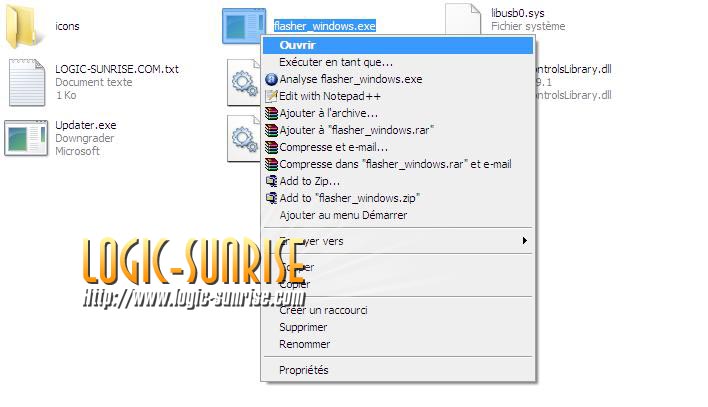Choose Add to Zip...
Image resolution: width=708 pixels, height=407 pixels.
click(x=398, y=181)
